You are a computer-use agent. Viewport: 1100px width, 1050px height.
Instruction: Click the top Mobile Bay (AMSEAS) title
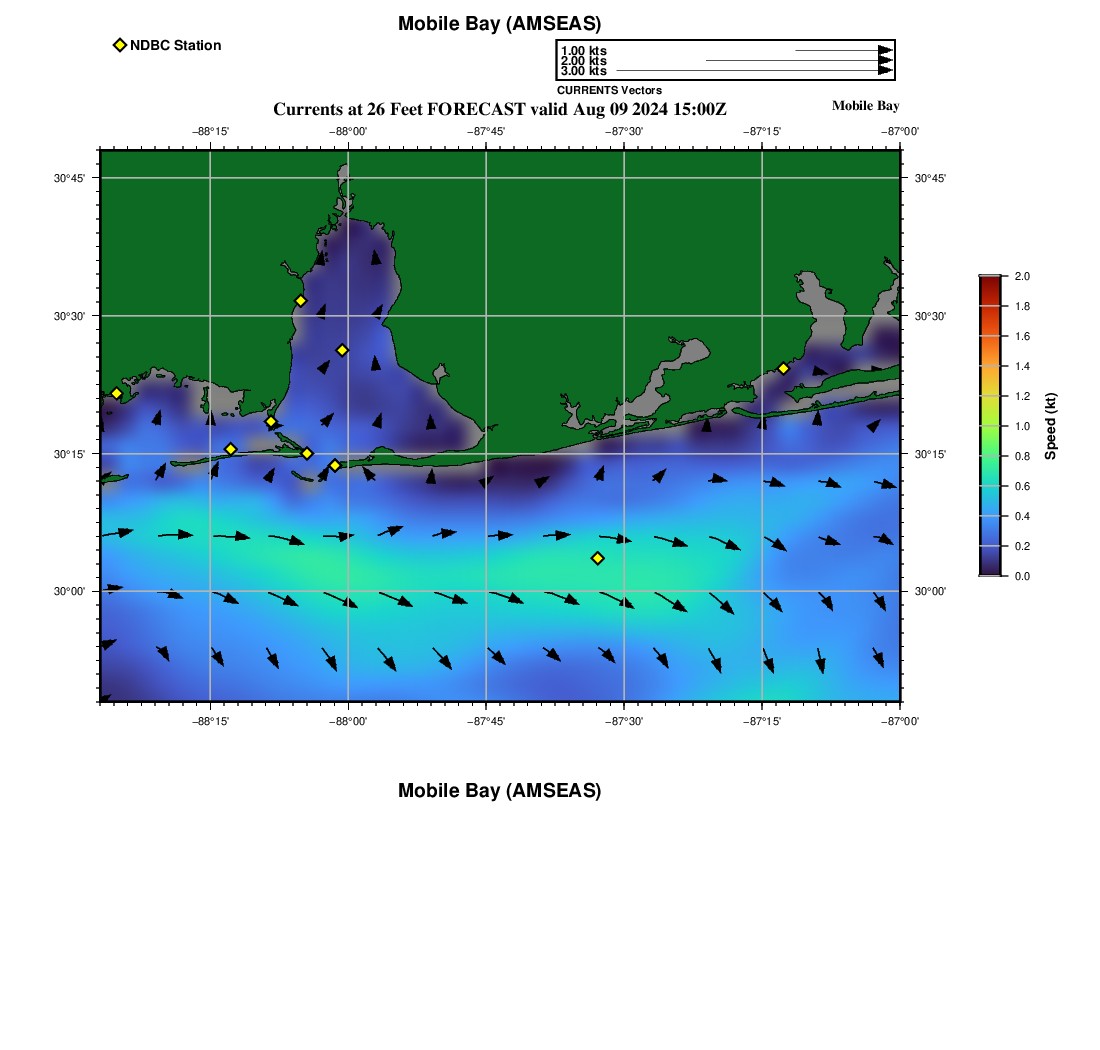[499, 24]
